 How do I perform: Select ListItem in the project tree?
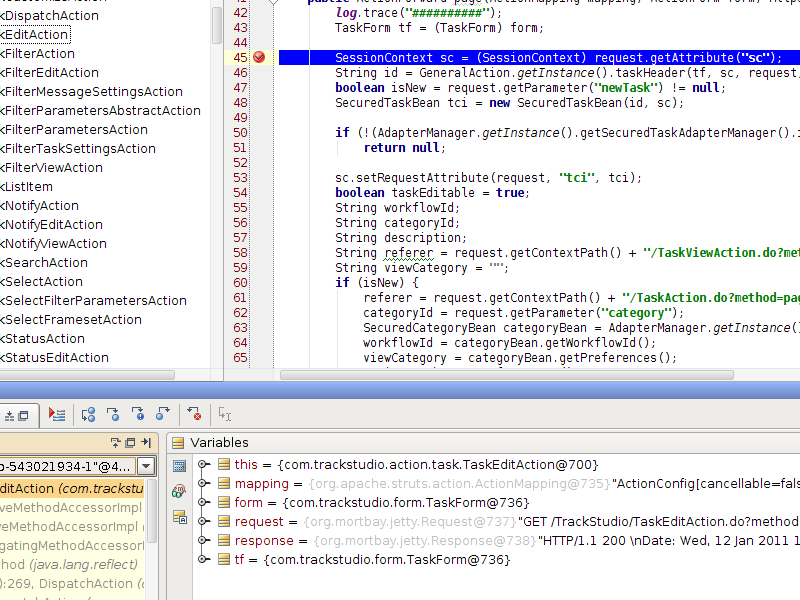27,187
